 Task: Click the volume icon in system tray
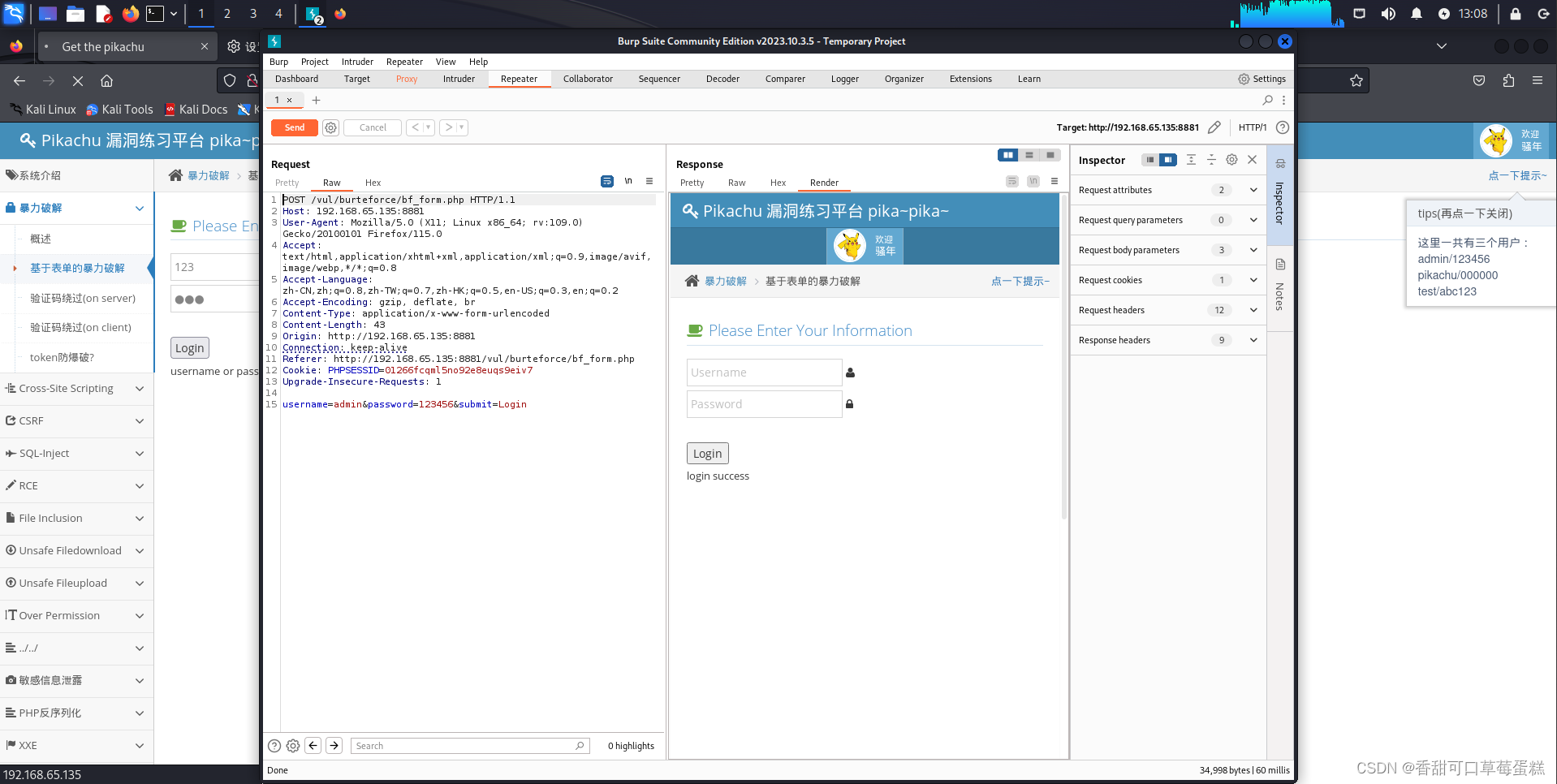[1388, 14]
